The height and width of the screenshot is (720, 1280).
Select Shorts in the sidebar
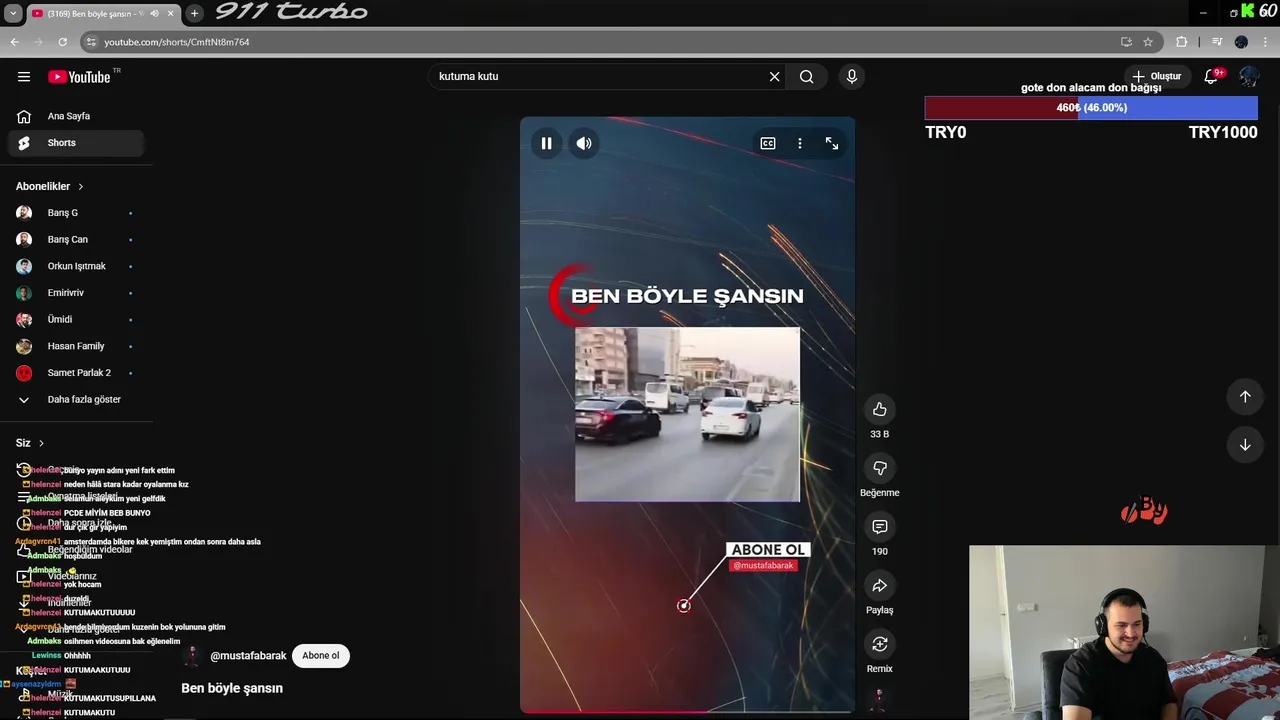(x=76, y=143)
